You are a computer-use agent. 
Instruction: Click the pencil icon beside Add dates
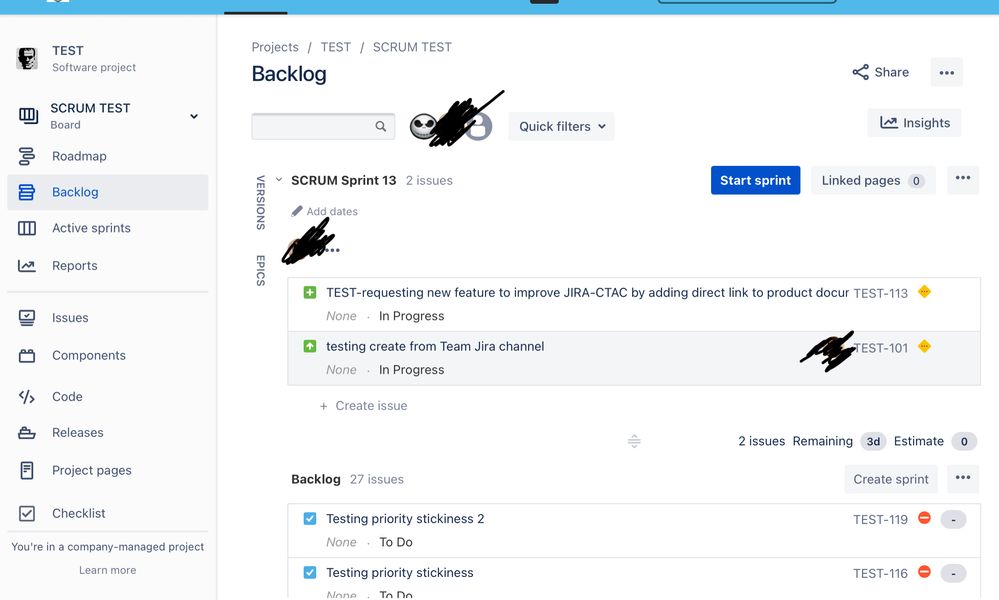pos(297,211)
